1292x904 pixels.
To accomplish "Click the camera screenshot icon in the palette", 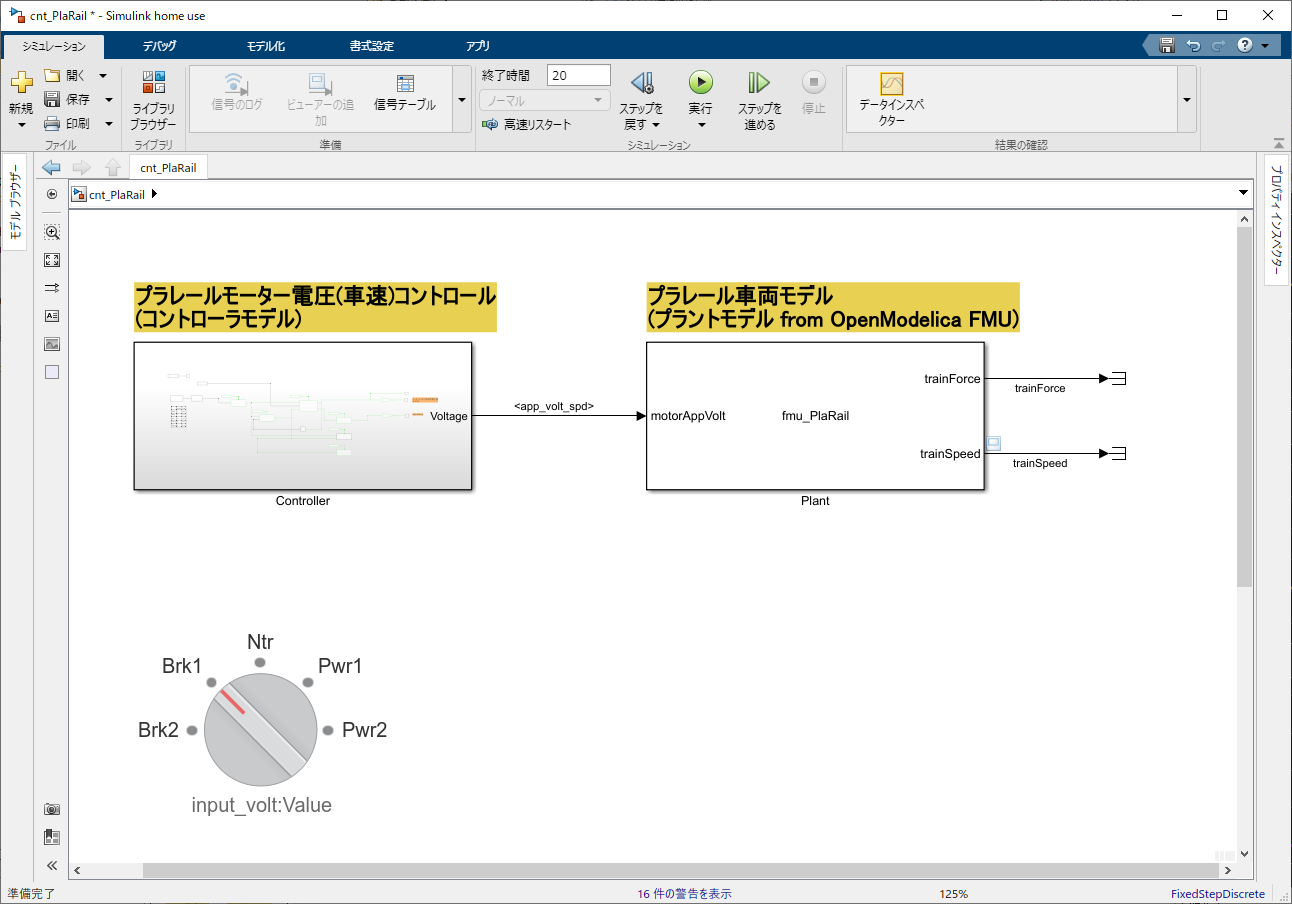I will 51,808.
